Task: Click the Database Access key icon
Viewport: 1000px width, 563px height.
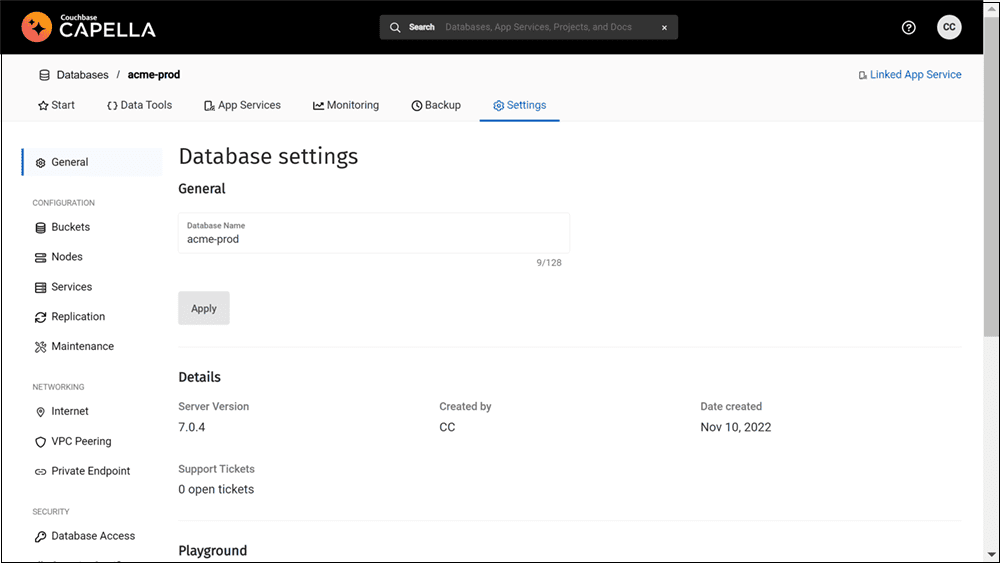Action: (x=41, y=536)
